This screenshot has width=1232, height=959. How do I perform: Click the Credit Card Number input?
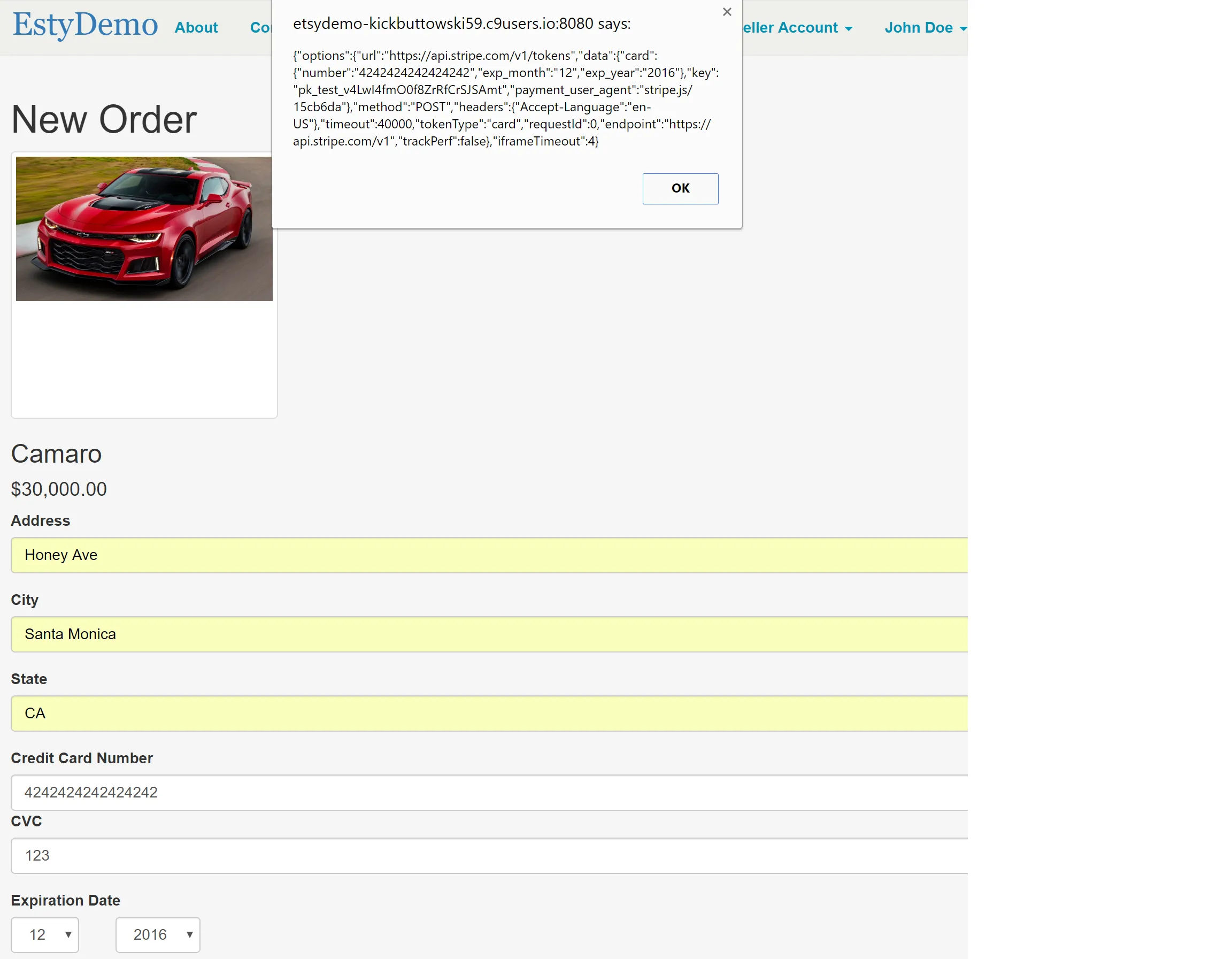click(x=489, y=792)
